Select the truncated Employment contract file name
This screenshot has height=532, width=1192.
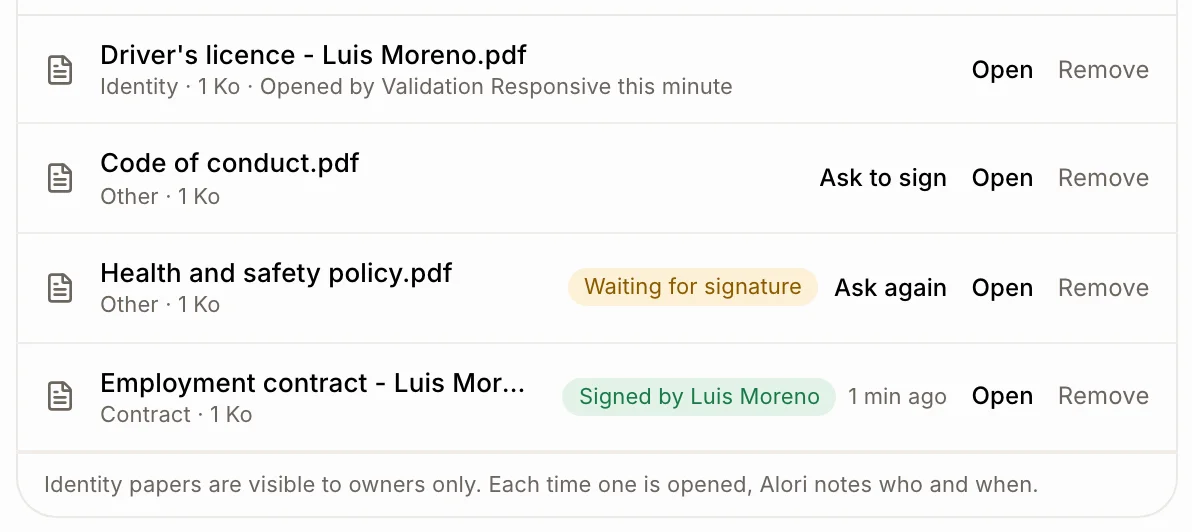(312, 382)
